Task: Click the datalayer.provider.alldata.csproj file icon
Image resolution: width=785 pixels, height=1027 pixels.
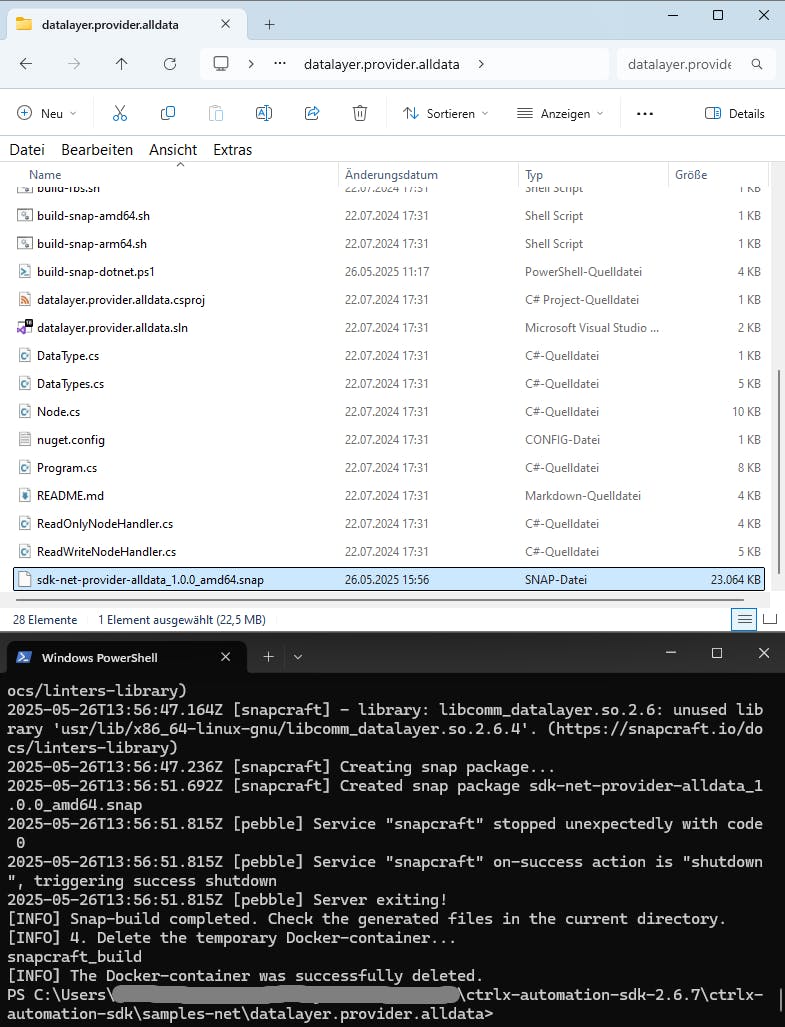Action: 24,299
